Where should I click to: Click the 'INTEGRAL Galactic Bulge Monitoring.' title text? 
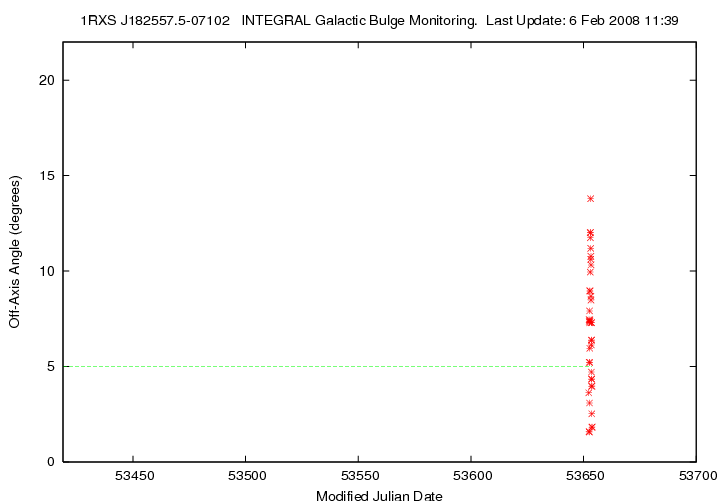pos(359,21)
